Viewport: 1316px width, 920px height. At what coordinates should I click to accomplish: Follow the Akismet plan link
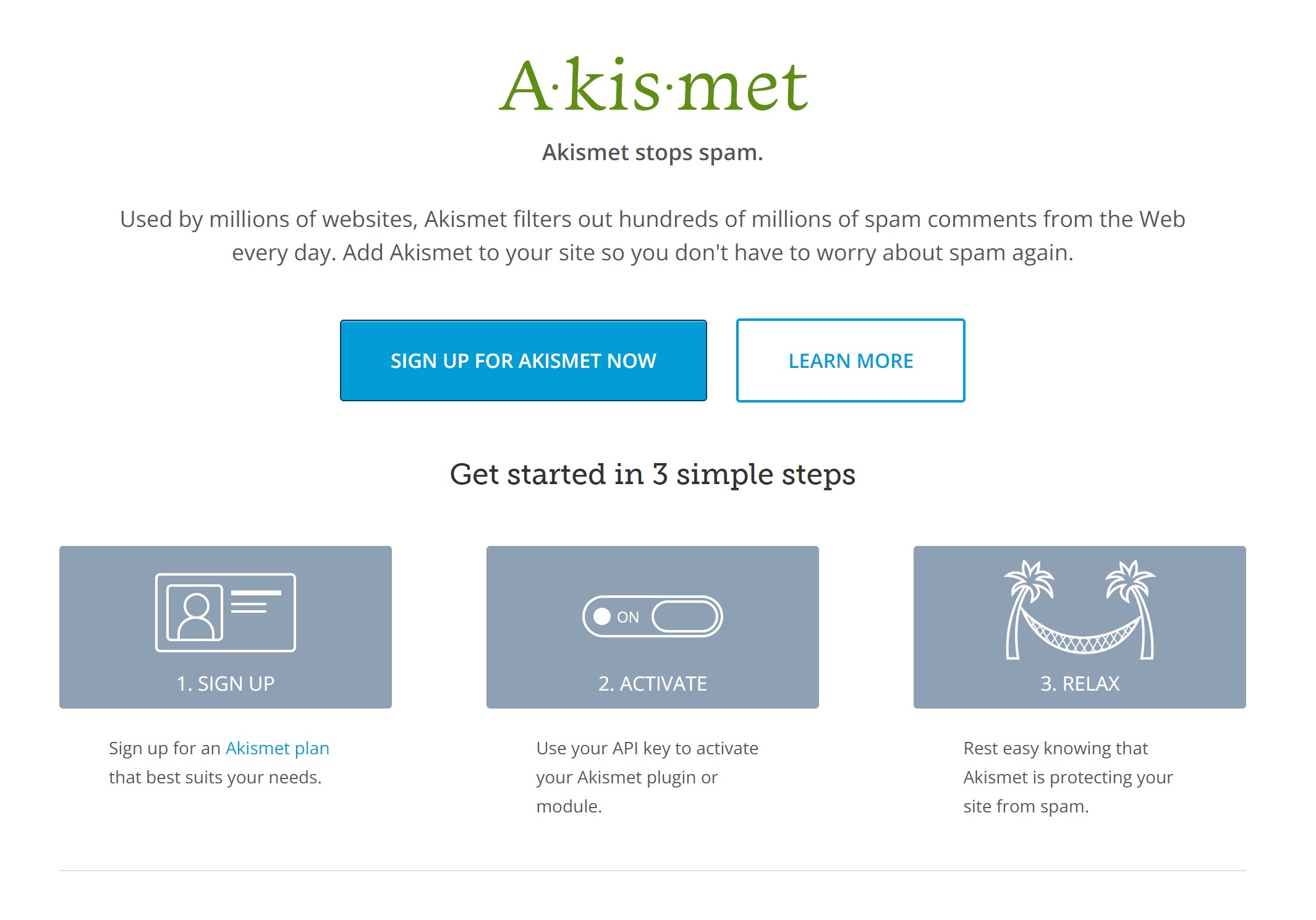click(x=278, y=748)
